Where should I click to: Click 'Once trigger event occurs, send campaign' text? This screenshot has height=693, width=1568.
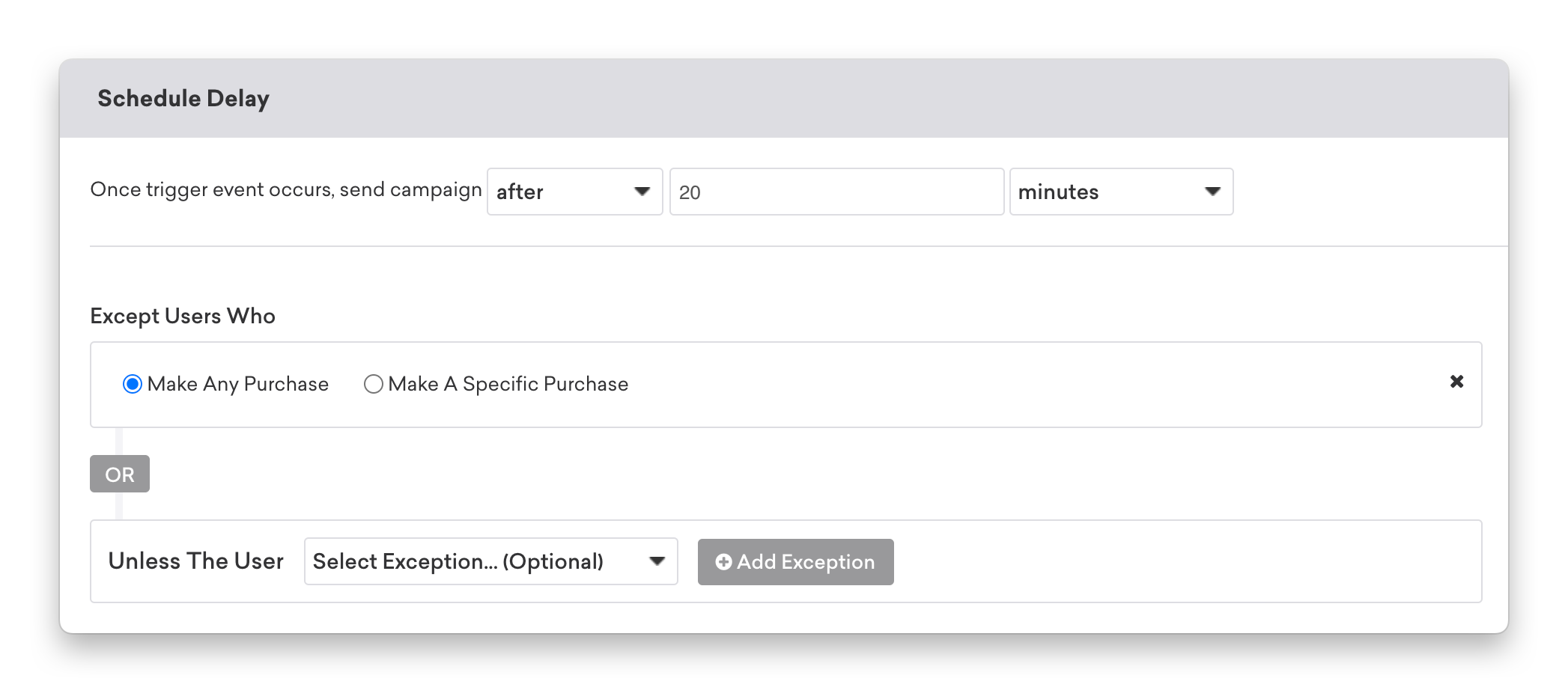pyautogui.click(x=286, y=190)
